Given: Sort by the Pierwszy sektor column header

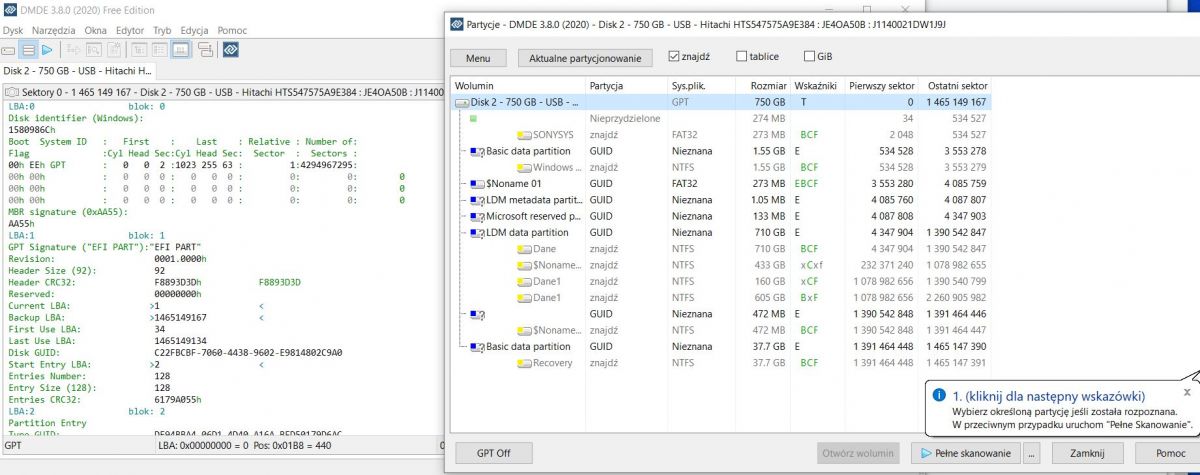Looking at the screenshot, I should tap(881, 86).
